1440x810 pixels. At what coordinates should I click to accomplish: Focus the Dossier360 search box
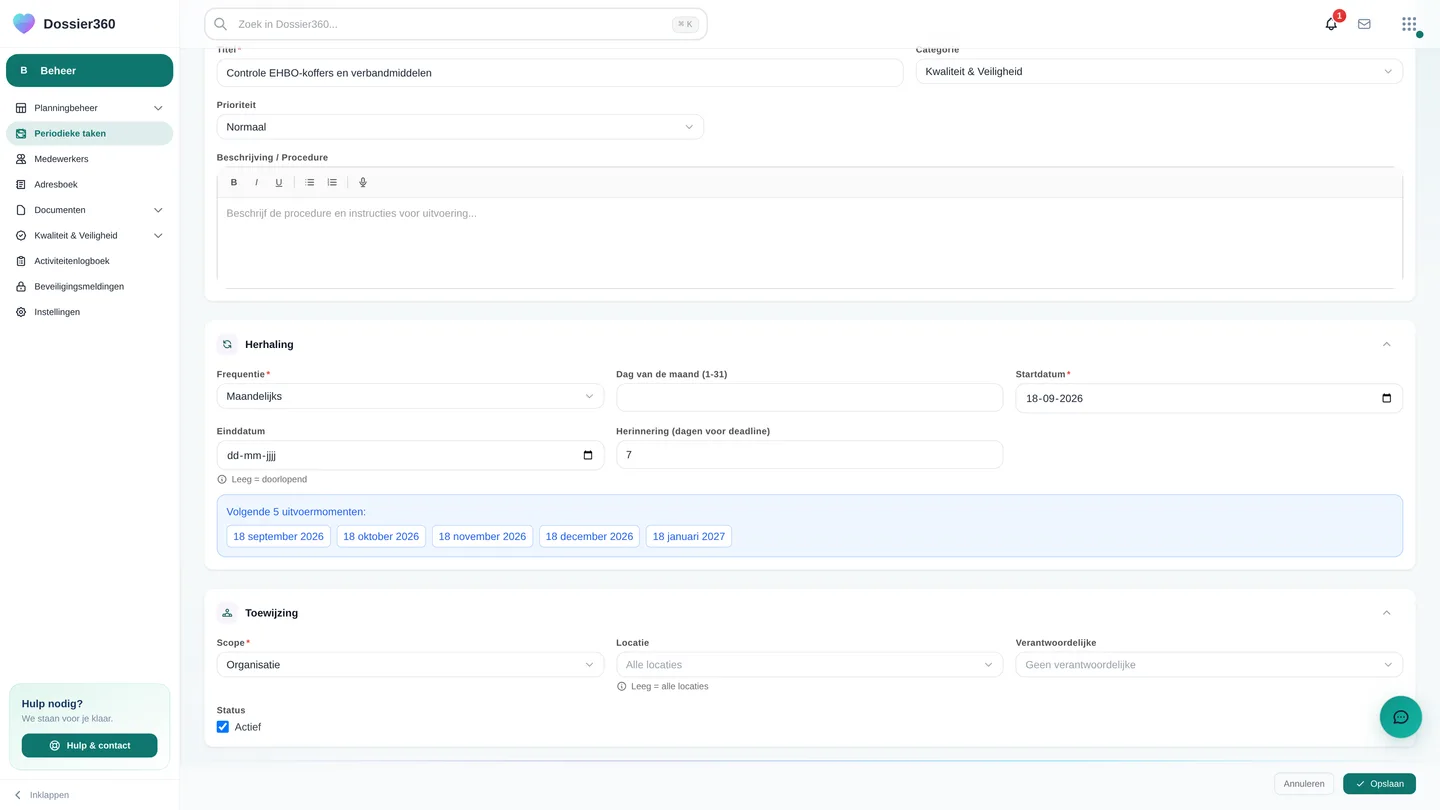pos(456,24)
